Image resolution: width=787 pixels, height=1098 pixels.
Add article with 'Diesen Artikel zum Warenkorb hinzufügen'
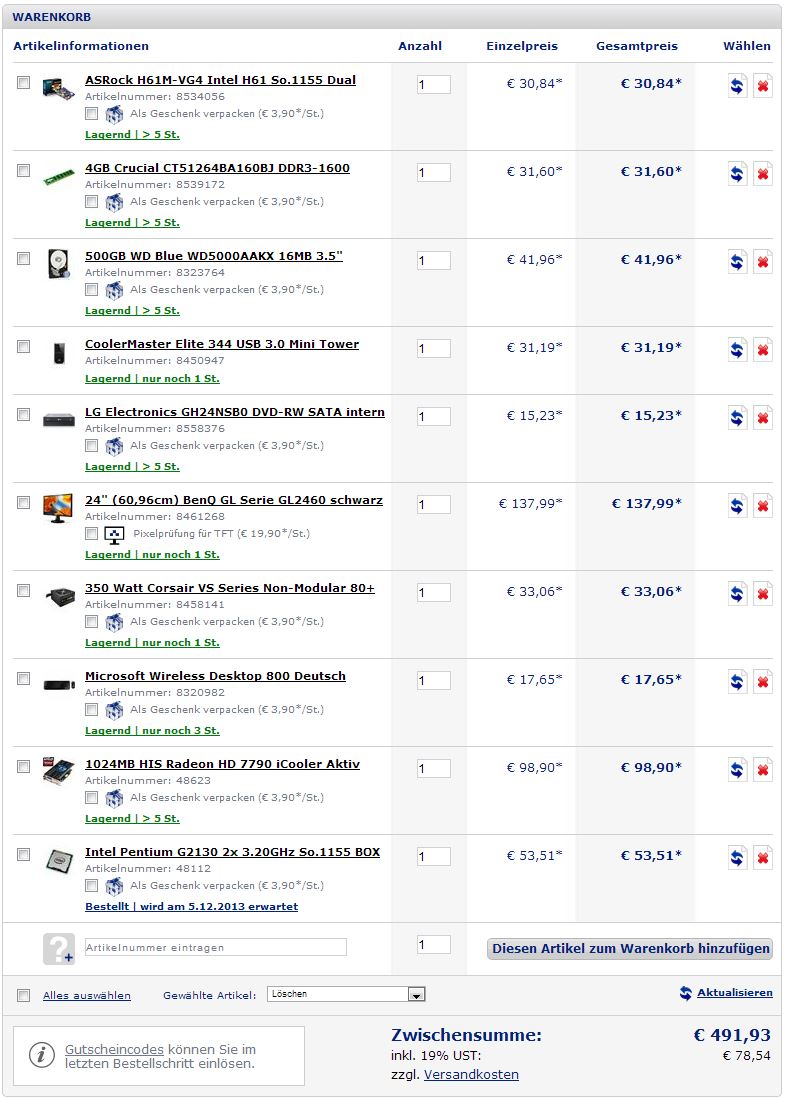pos(630,948)
